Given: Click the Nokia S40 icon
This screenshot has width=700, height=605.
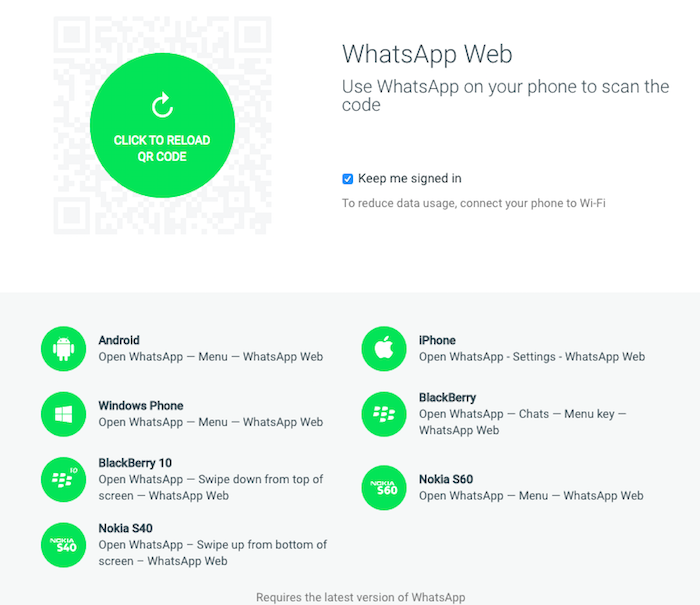Looking at the screenshot, I should [x=63, y=545].
